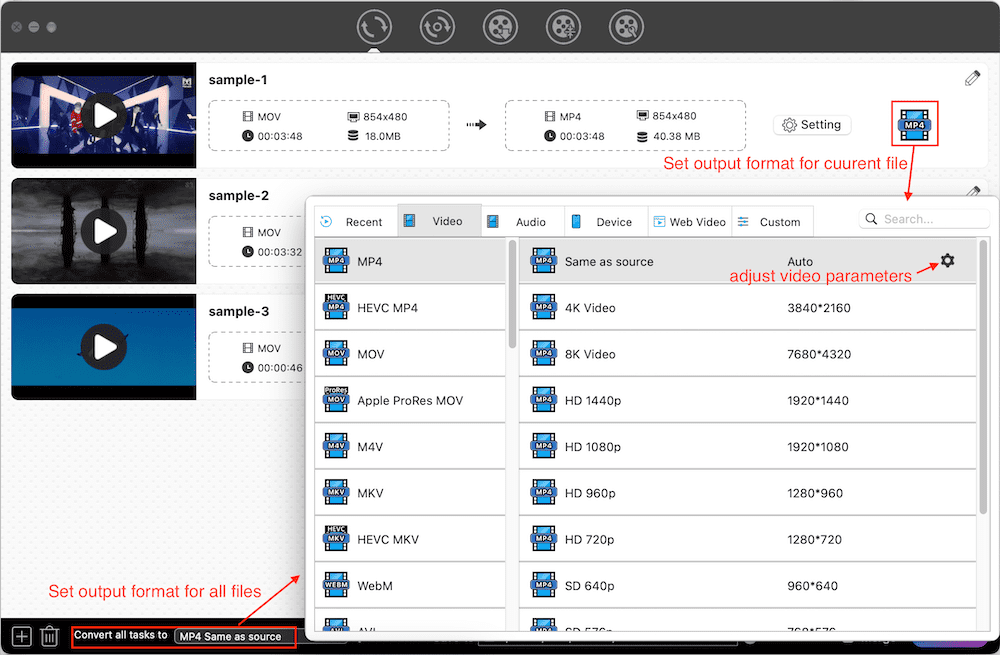Play the sample-3 video thumbnail
The height and width of the screenshot is (655, 1000).
[104, 347]
